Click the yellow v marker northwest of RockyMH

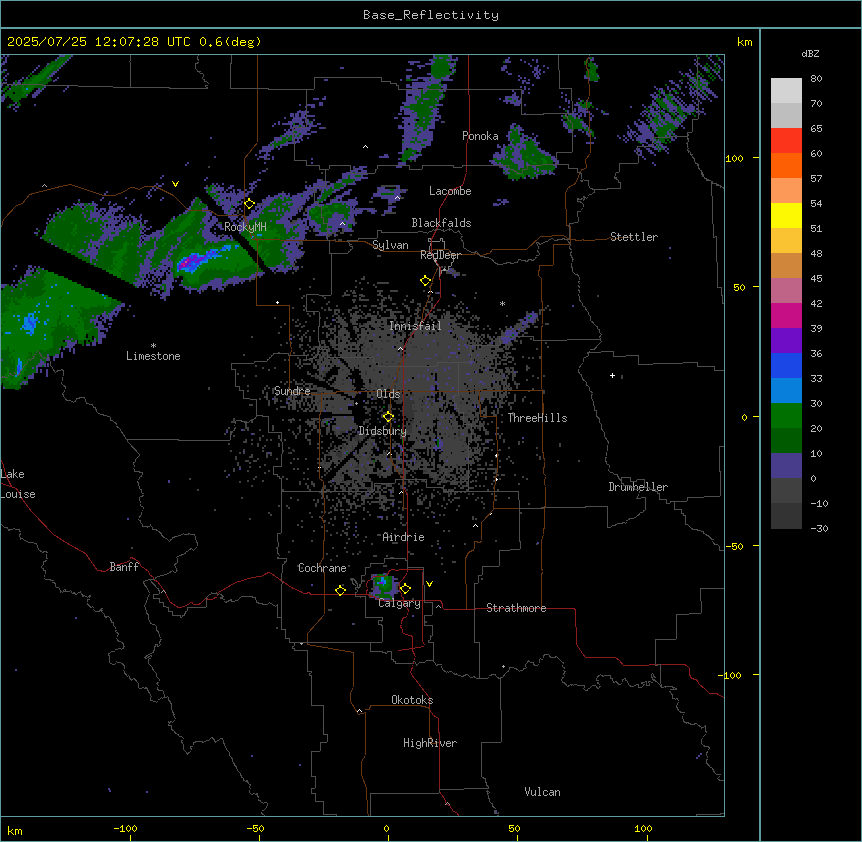click(x=175, y=184)
